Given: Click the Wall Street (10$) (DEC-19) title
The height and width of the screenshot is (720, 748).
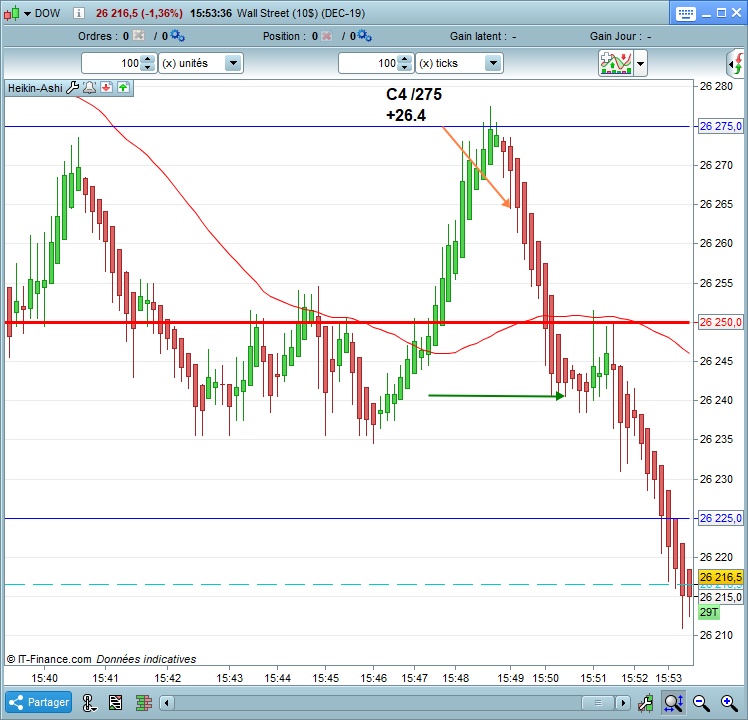Looking at the screenshot, I should point(301,13).
